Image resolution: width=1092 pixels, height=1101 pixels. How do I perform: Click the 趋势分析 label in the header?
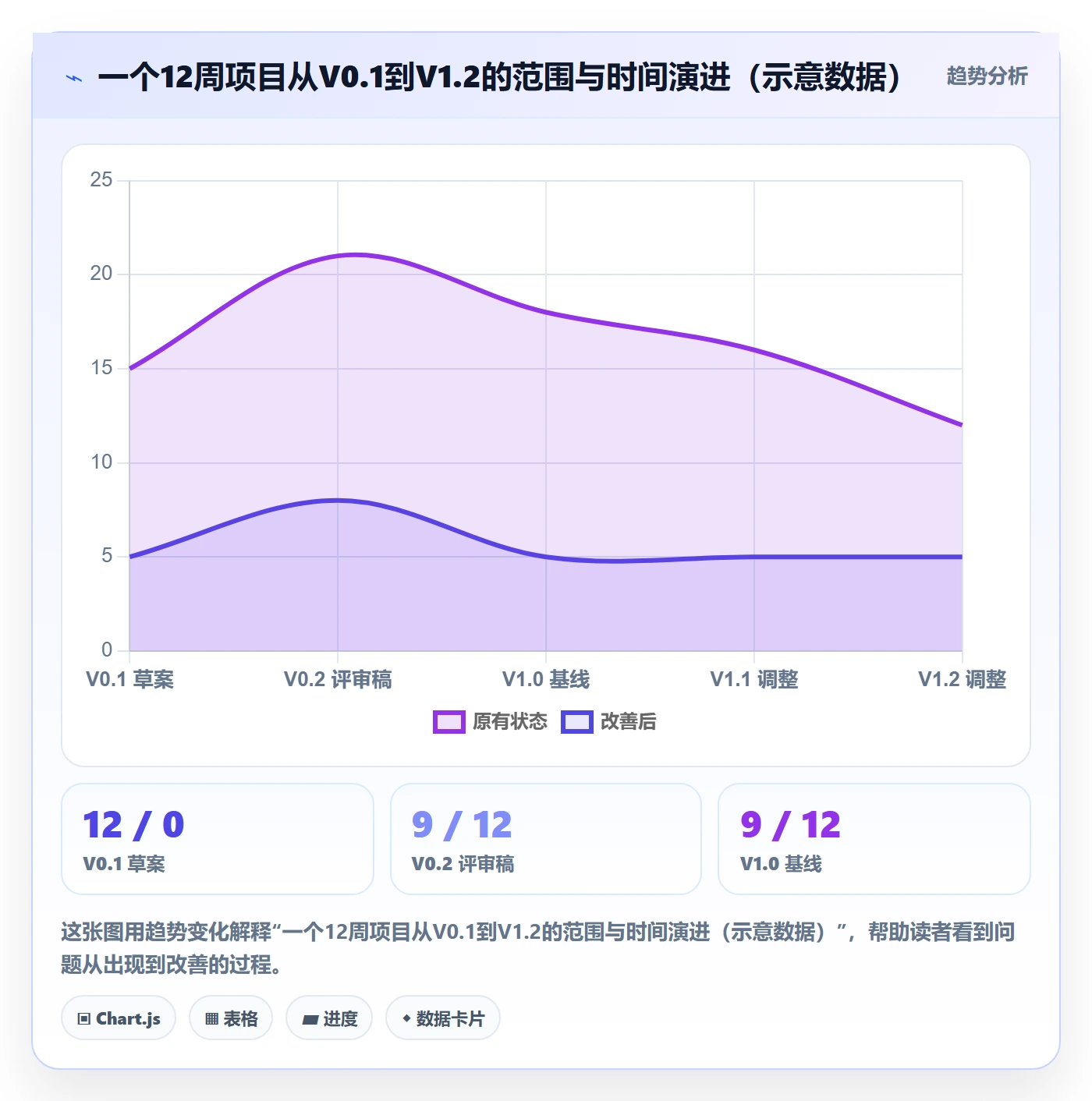tap(987, 76)
